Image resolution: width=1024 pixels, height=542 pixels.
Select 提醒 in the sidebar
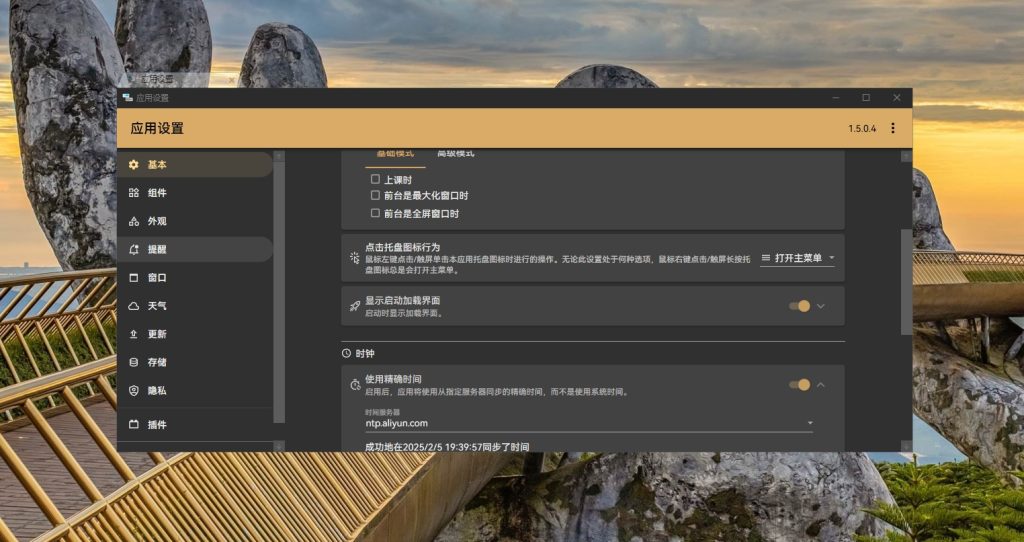click(195, 249)
